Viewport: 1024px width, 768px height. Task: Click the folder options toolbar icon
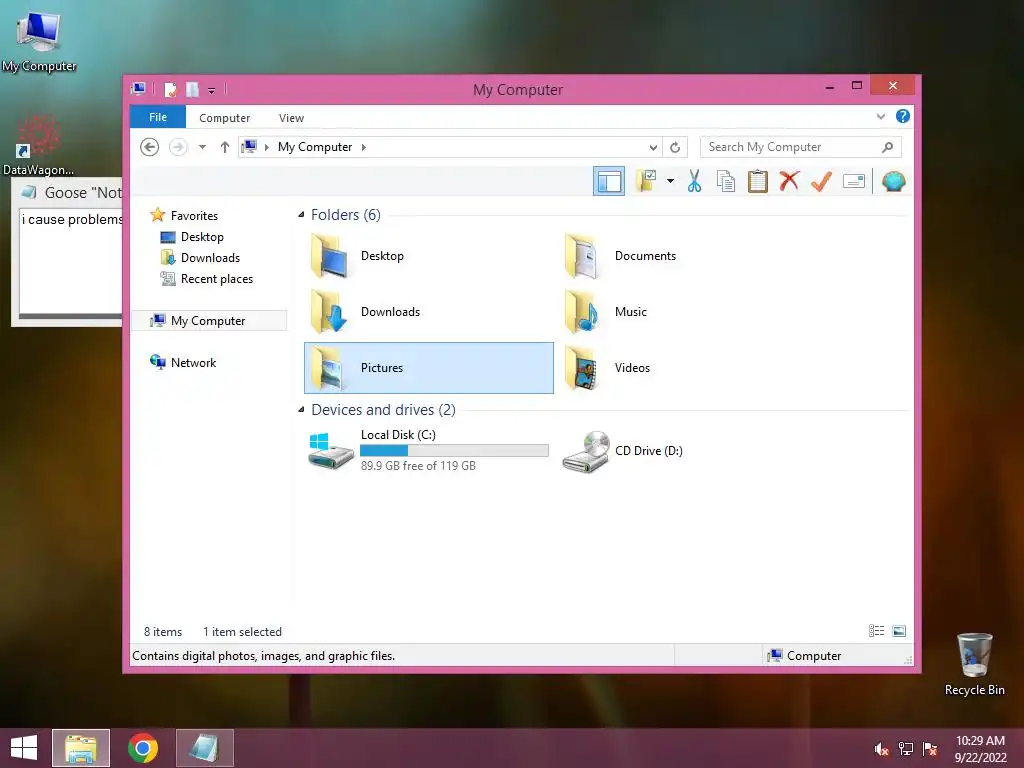(x=647, y=181)
